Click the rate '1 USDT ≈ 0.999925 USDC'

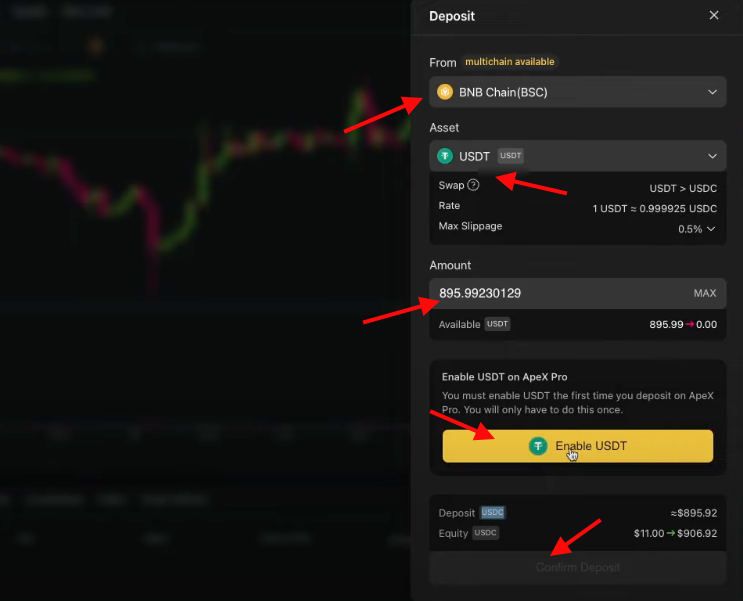point(654,209)
